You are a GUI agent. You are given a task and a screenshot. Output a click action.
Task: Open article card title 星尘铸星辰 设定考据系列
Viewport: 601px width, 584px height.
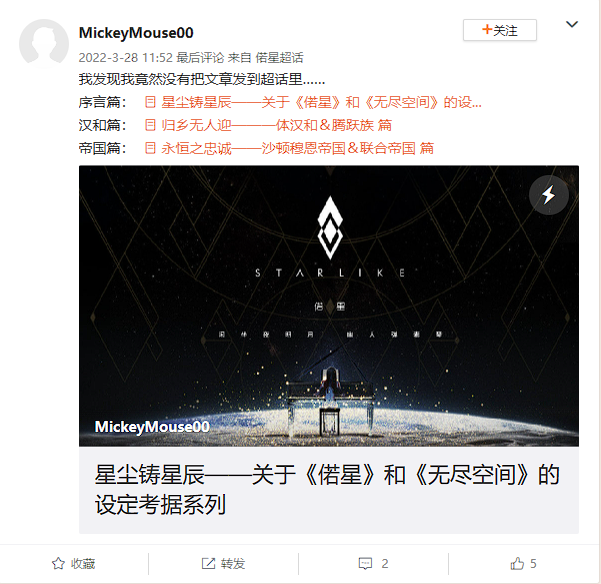click(327, 489)
